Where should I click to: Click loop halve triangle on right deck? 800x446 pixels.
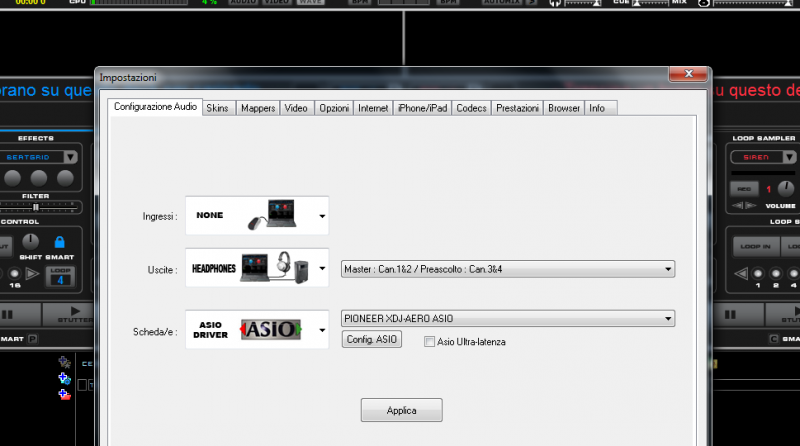click(x=740, y=274)
